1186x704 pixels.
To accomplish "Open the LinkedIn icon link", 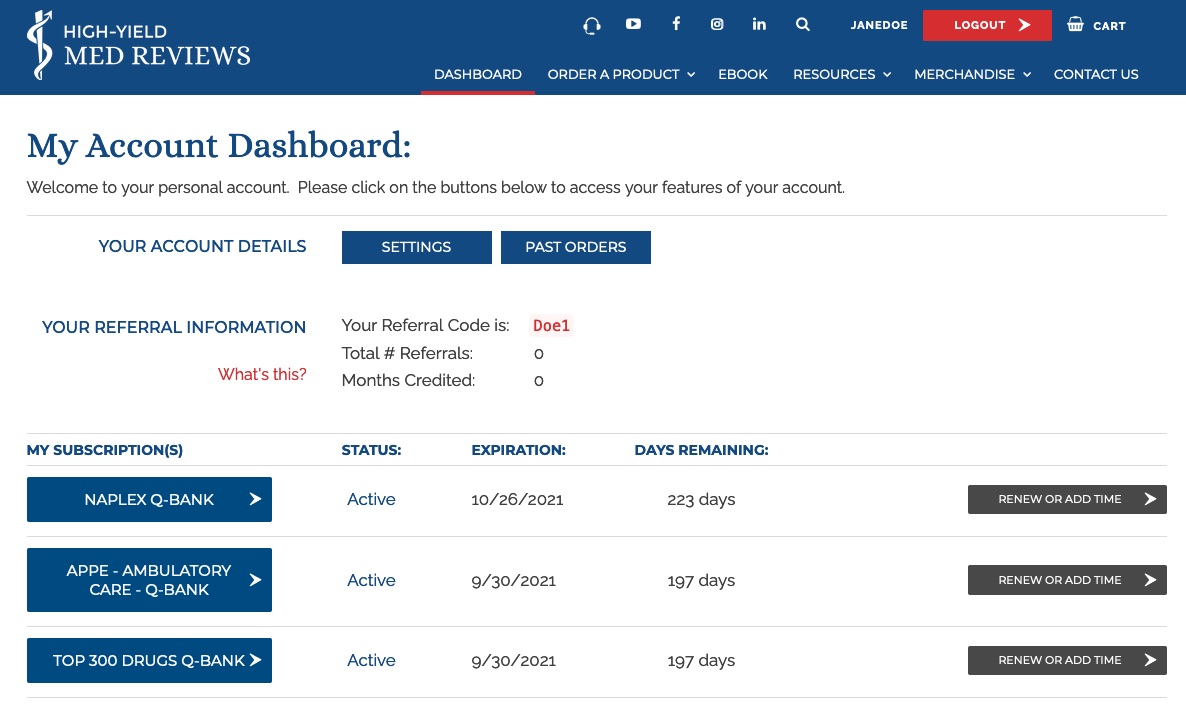I will pos(759,24).
